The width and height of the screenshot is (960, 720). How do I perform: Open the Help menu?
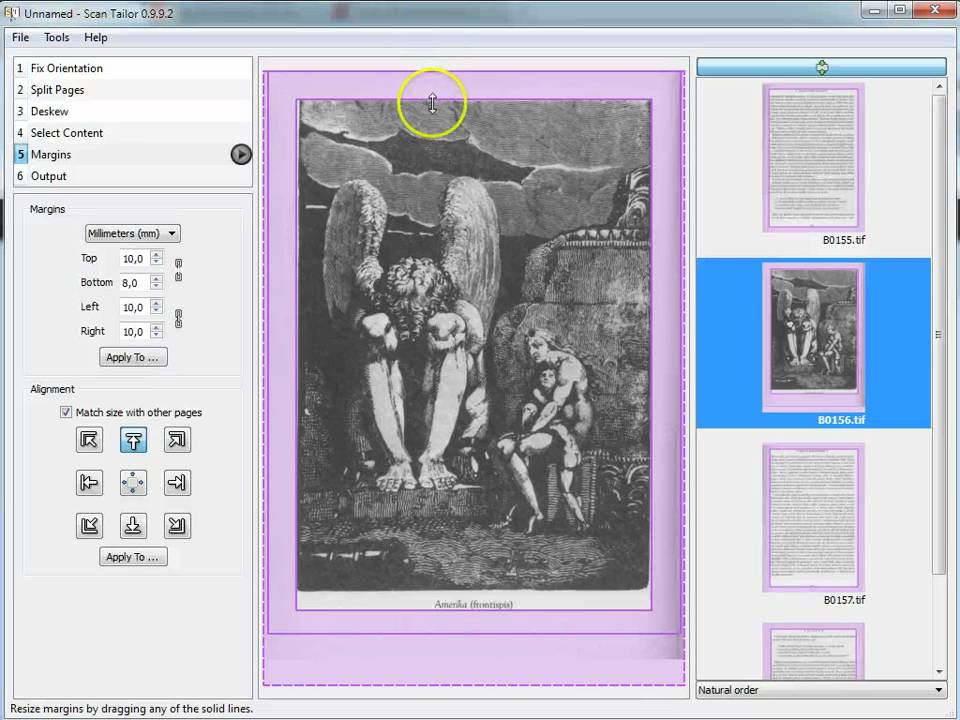[x=96, y=37]
